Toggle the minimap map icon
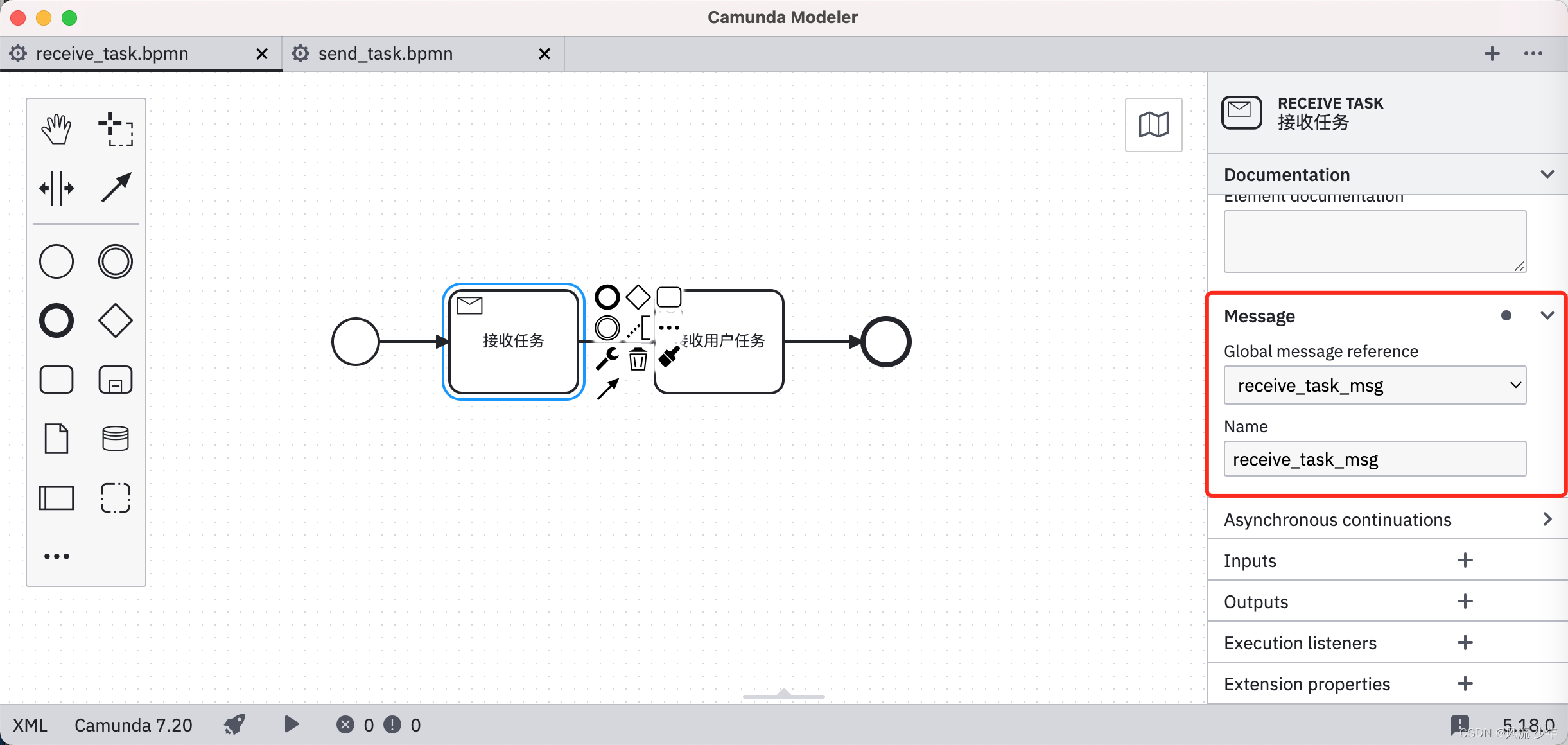The image size is (1568, 745). click(x=1154, y=125)
